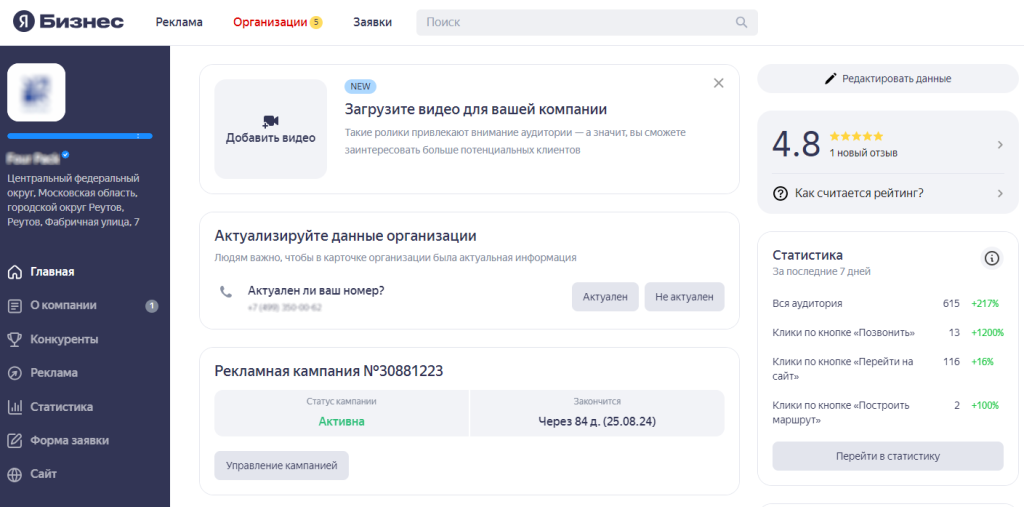The image size is (1024, 507).
Task: Open the Заявки top menu
Action: click(x=372, y=22)
